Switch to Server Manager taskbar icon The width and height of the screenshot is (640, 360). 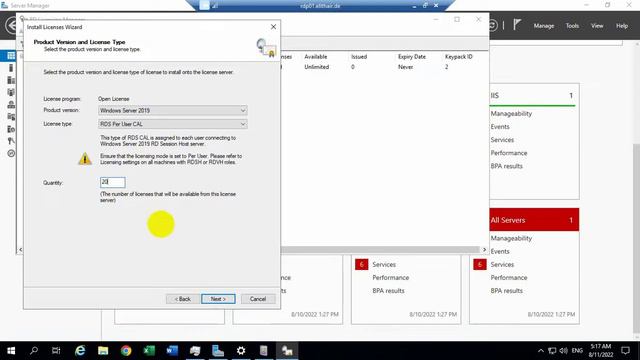[218, 351]
